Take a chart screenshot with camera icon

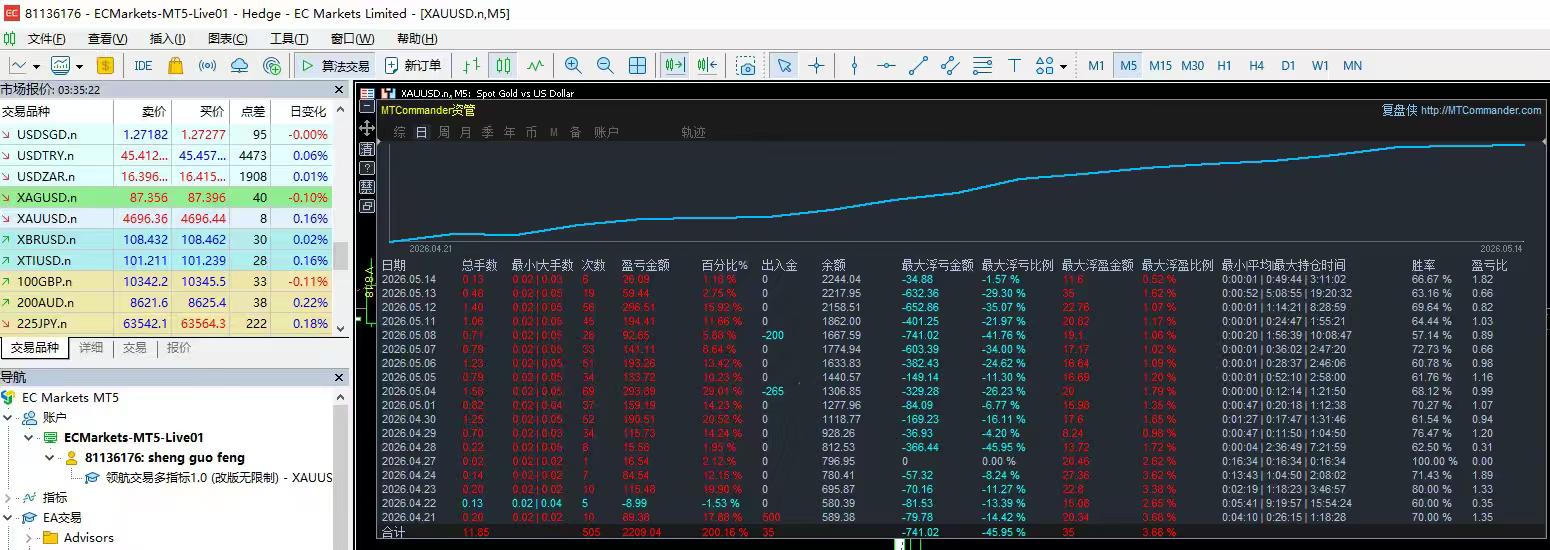tap(746, 66)
